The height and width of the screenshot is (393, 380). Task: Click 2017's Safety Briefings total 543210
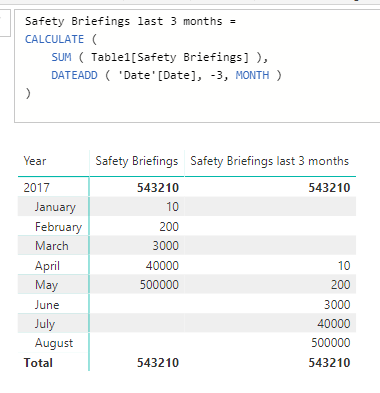158,188
